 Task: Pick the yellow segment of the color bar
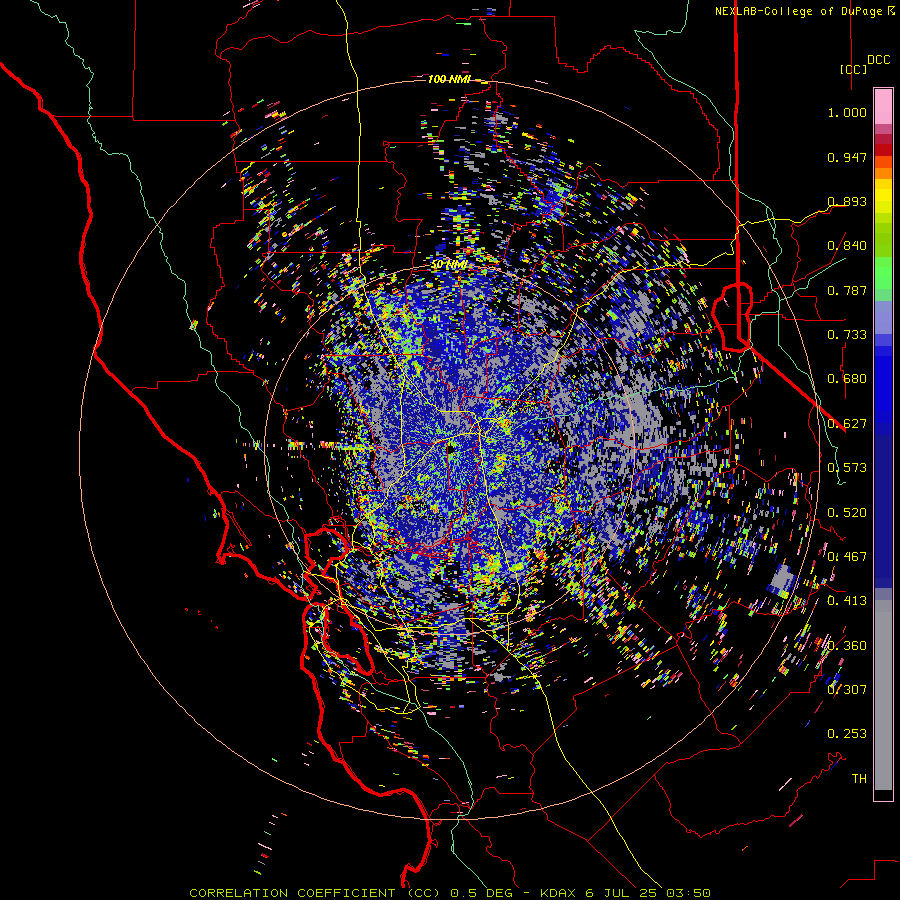pyautogui.click(x=883, y=196)
